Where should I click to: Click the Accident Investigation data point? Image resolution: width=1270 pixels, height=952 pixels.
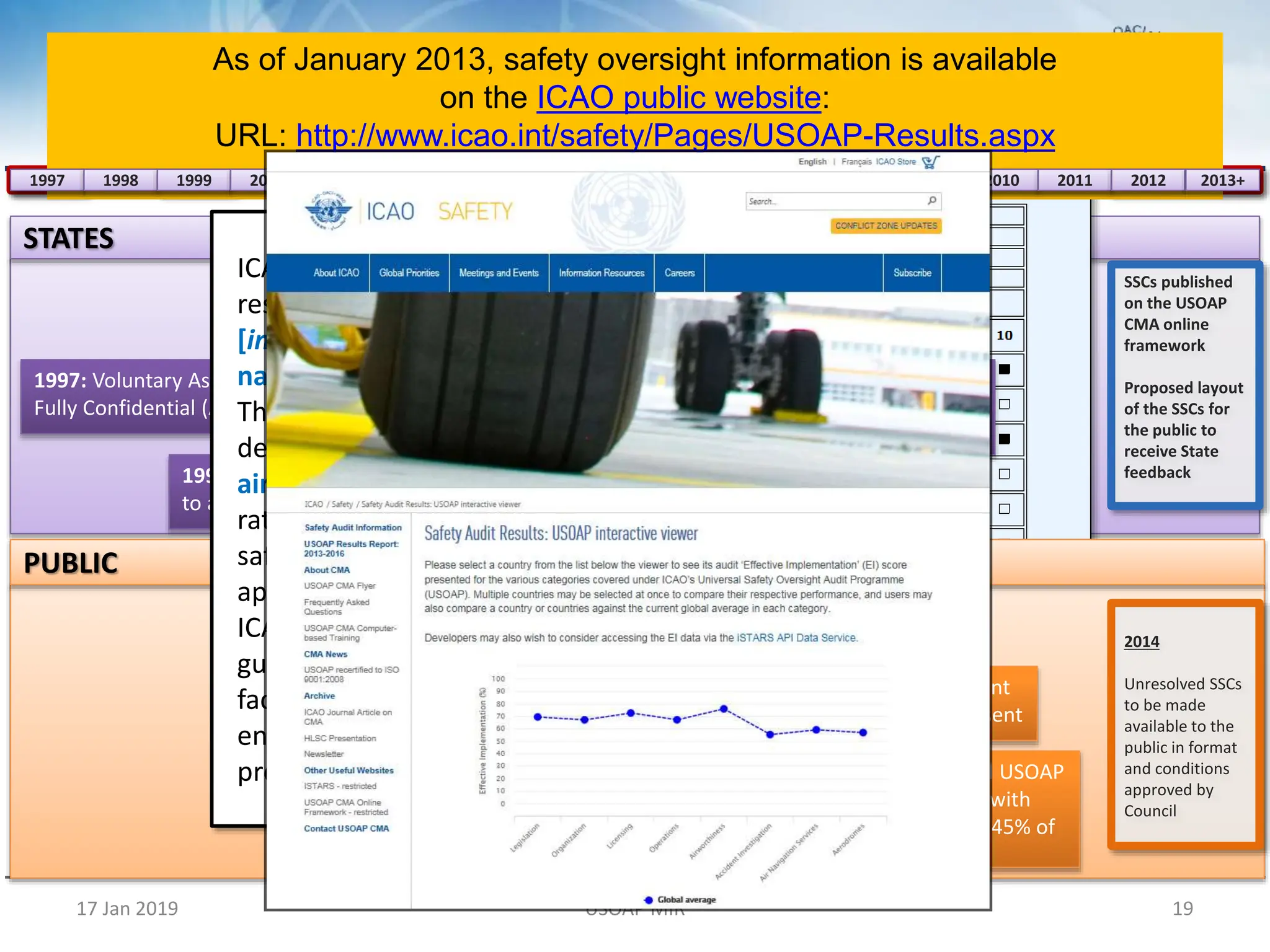(x=770, y=734)
